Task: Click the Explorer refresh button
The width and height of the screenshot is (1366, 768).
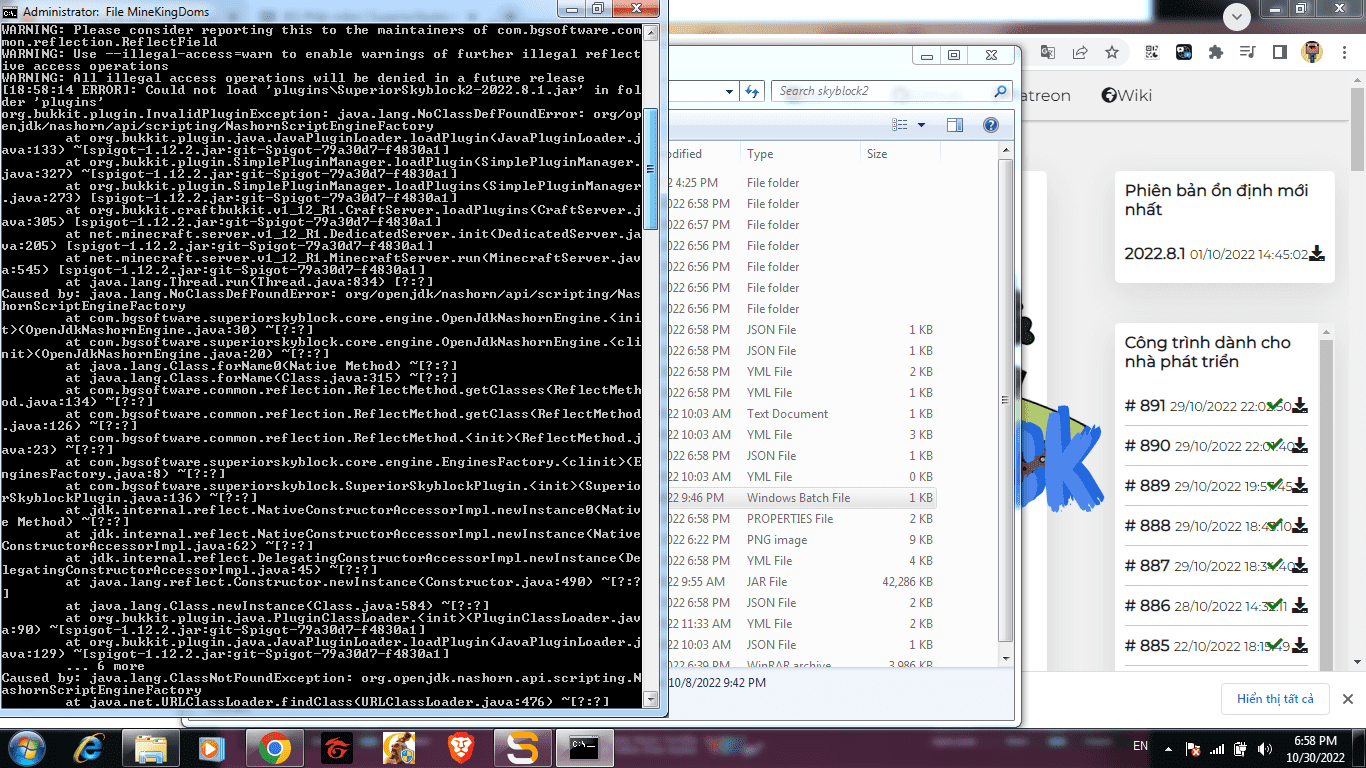Action: pos(753,91)
